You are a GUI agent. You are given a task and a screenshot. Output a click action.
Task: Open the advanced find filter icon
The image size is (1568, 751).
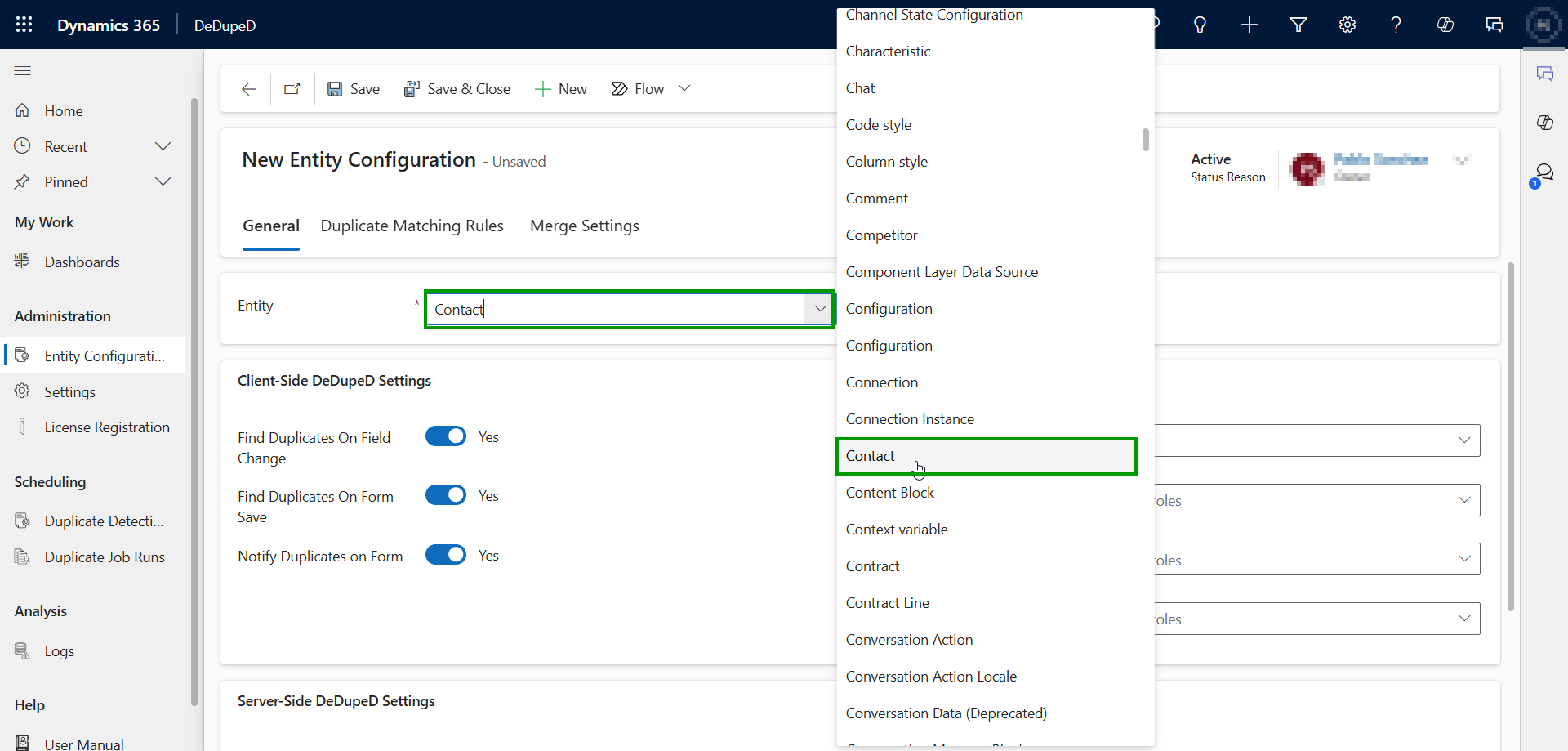coord(1298,25)
